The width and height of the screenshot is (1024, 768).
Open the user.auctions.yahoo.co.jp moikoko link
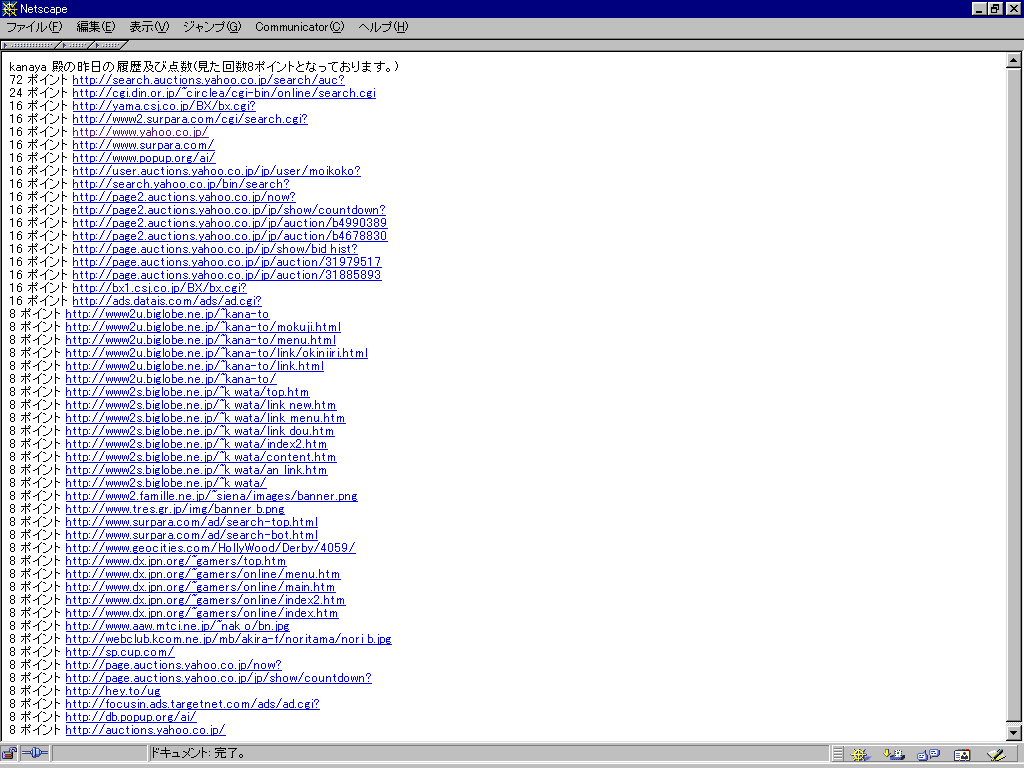coord(216,172)
